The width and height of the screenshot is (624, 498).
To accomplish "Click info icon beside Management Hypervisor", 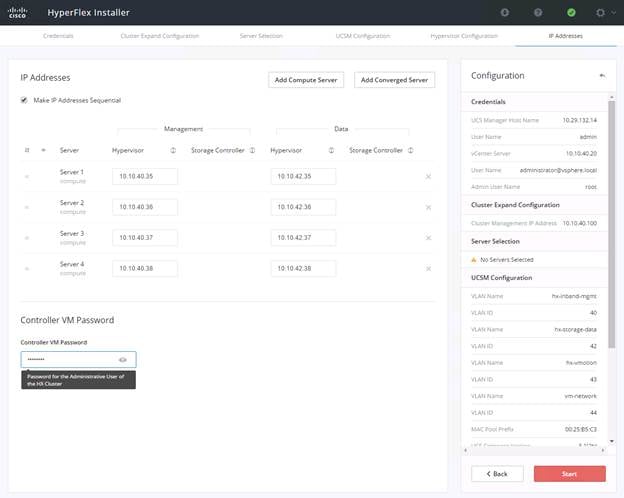I will click(173, 150).
